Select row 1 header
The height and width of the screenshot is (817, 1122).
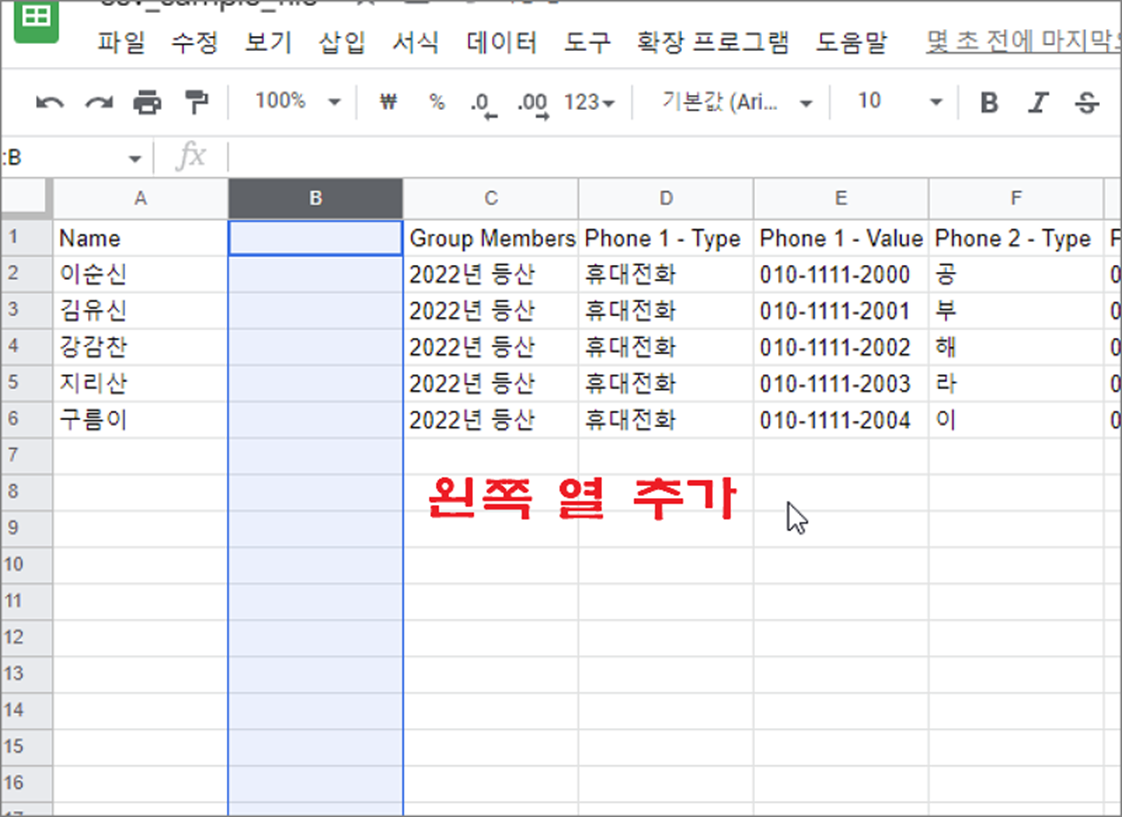26,237
